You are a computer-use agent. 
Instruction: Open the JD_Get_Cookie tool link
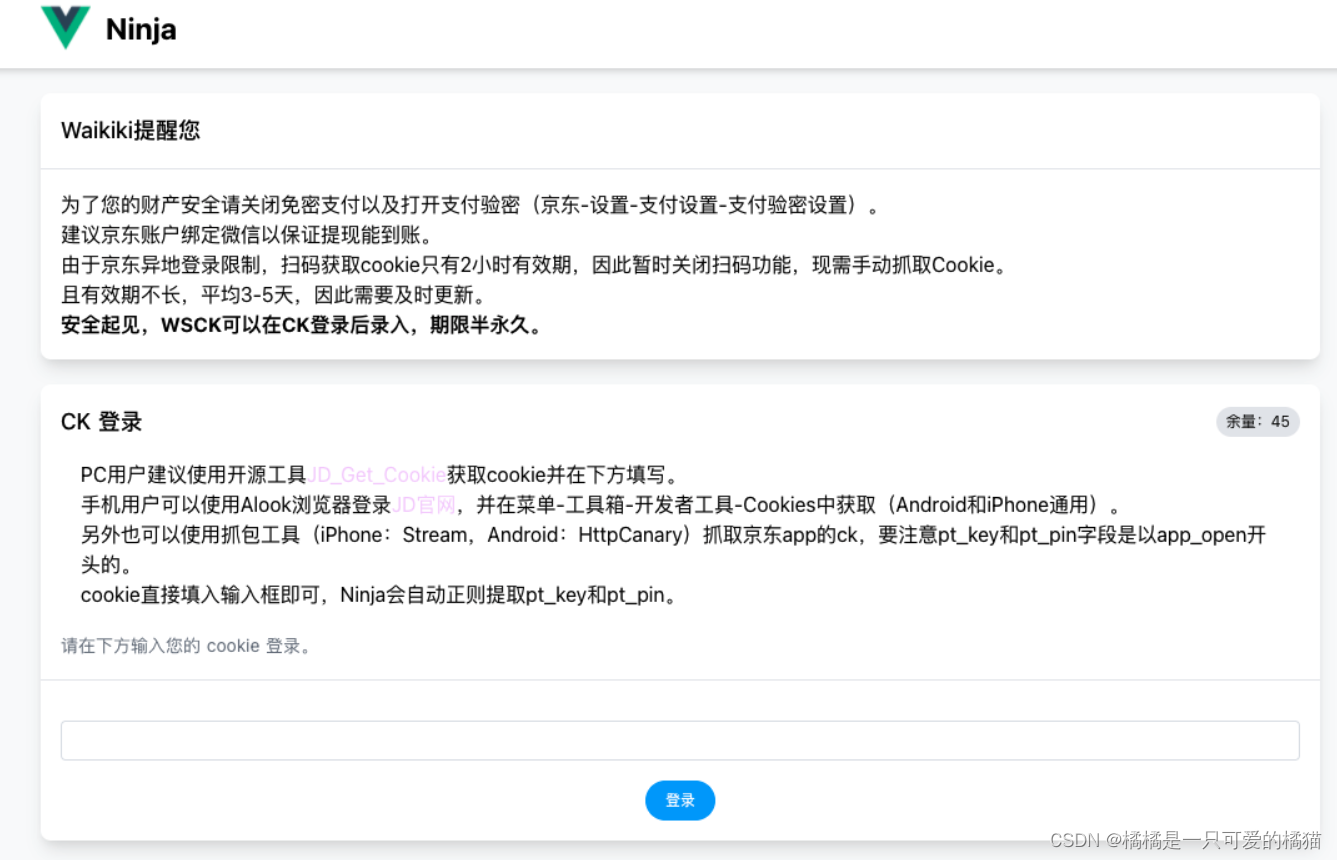pyautogui.click(x=377, y=475)
